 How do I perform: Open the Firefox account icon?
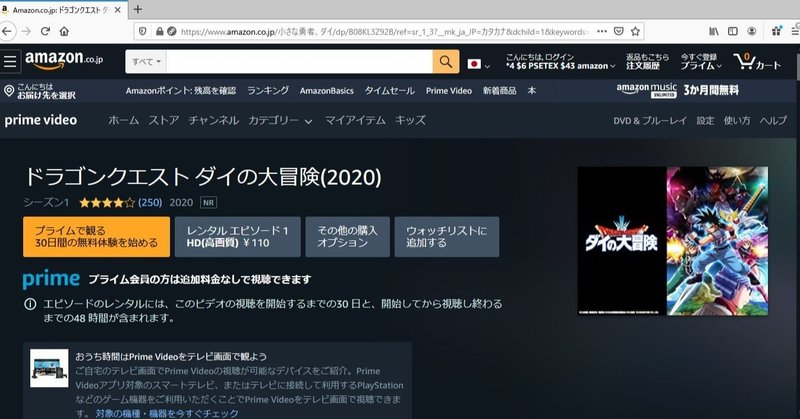tap(752, 31)
